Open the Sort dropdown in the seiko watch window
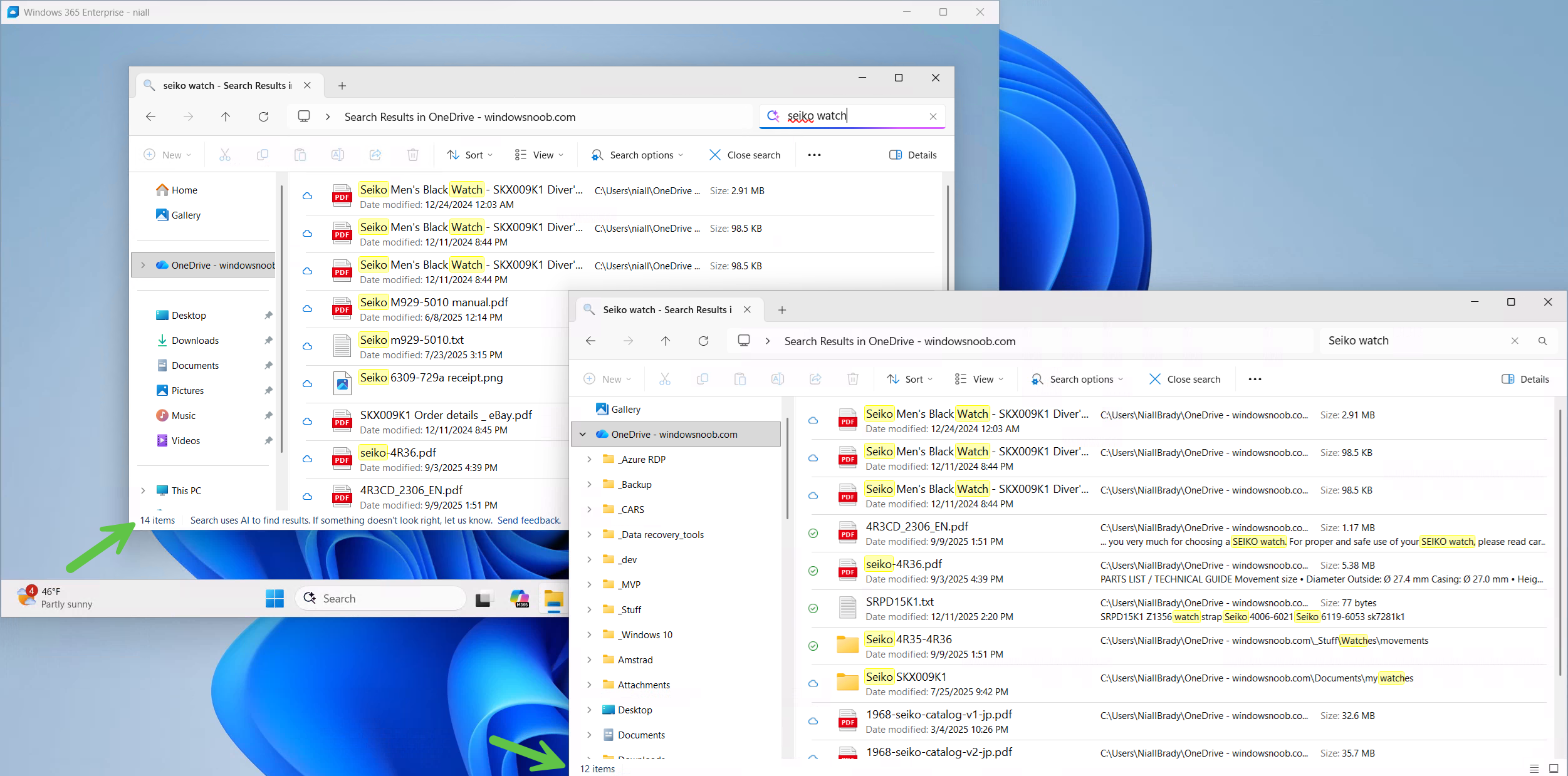The image size is (1568, 776). coord(470,155)
